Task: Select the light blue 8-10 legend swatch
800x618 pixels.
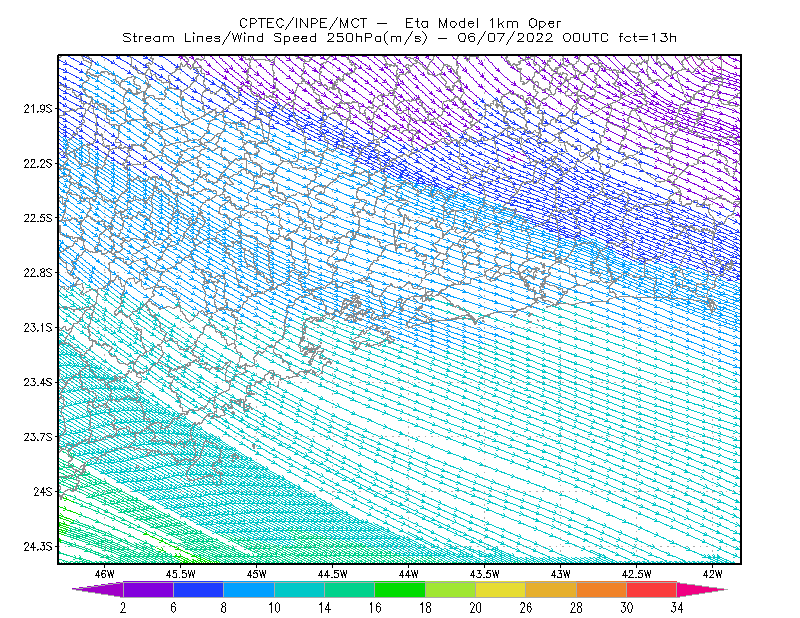Action: tap(249, 589)
